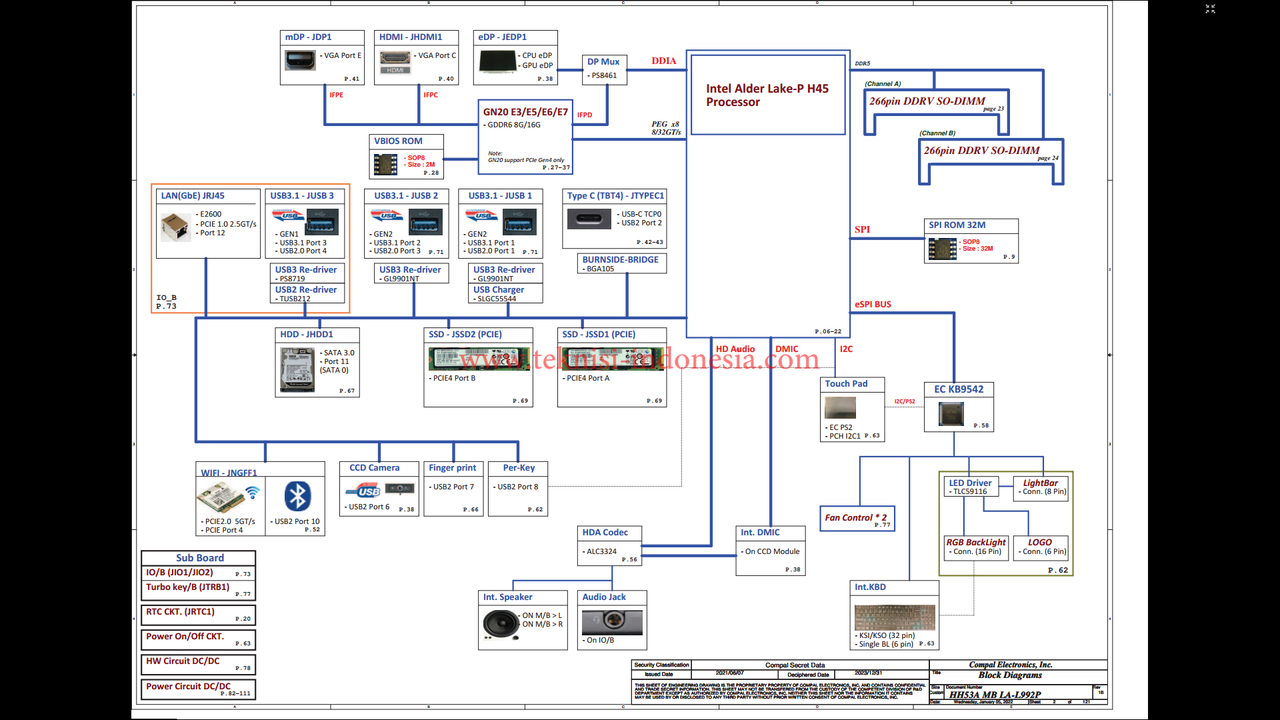Click the USB Charger label
This screenshot has width=1280, height=720.
click(499, 290)
